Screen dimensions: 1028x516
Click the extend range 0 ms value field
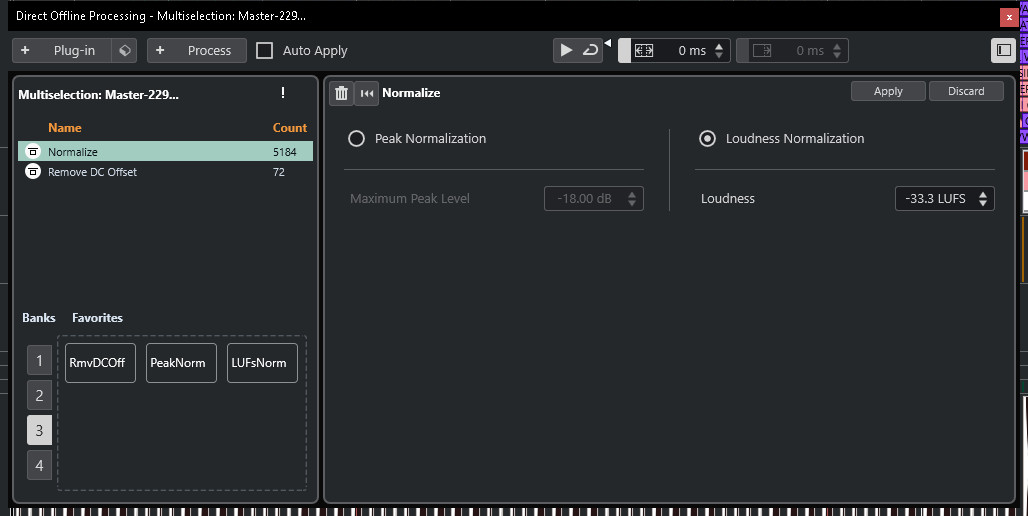tap(691, 50)
